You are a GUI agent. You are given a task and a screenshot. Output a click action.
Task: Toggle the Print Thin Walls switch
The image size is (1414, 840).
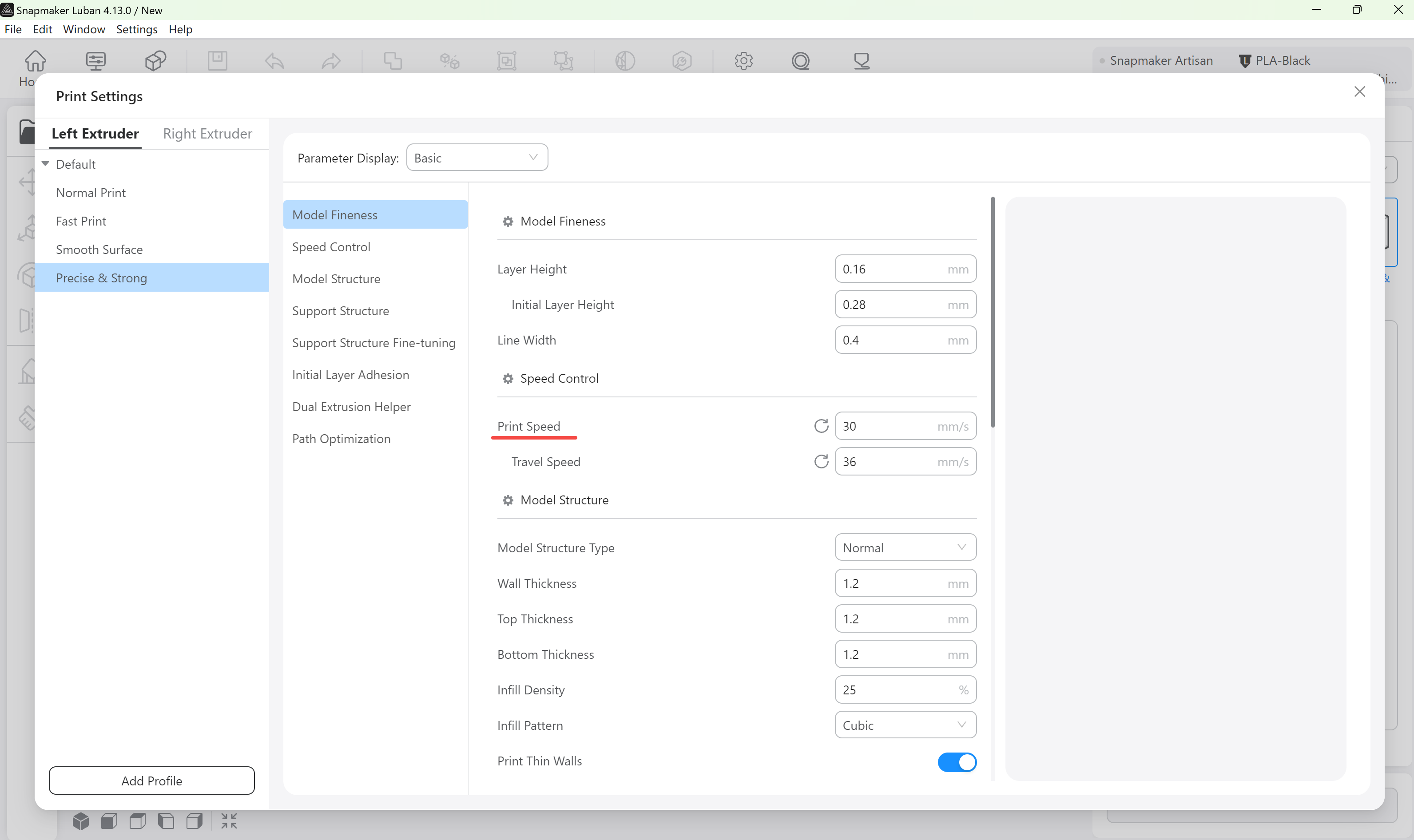click(957, 762)
